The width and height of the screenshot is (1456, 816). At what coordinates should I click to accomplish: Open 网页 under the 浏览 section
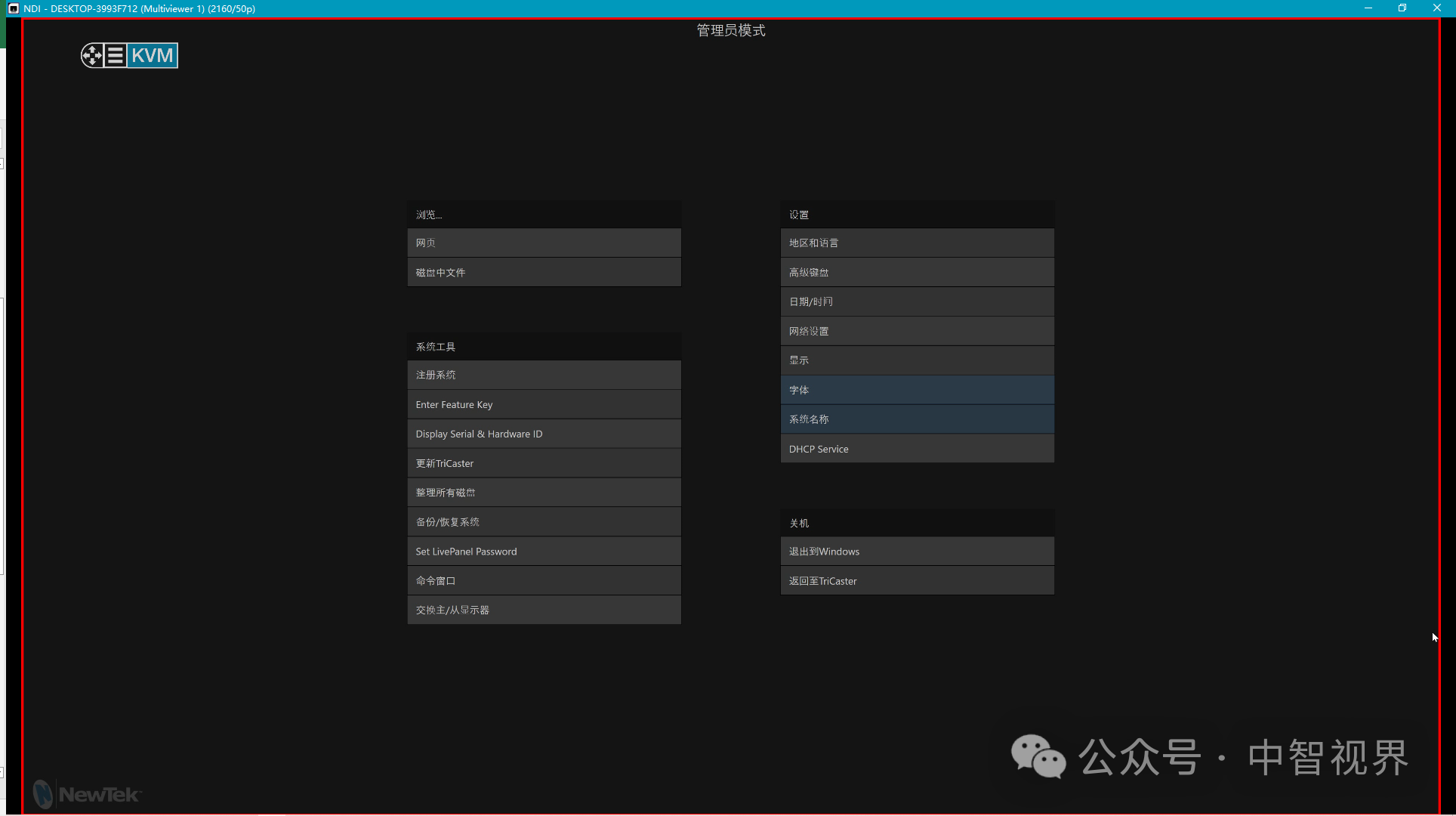click(x=544, y=243)
